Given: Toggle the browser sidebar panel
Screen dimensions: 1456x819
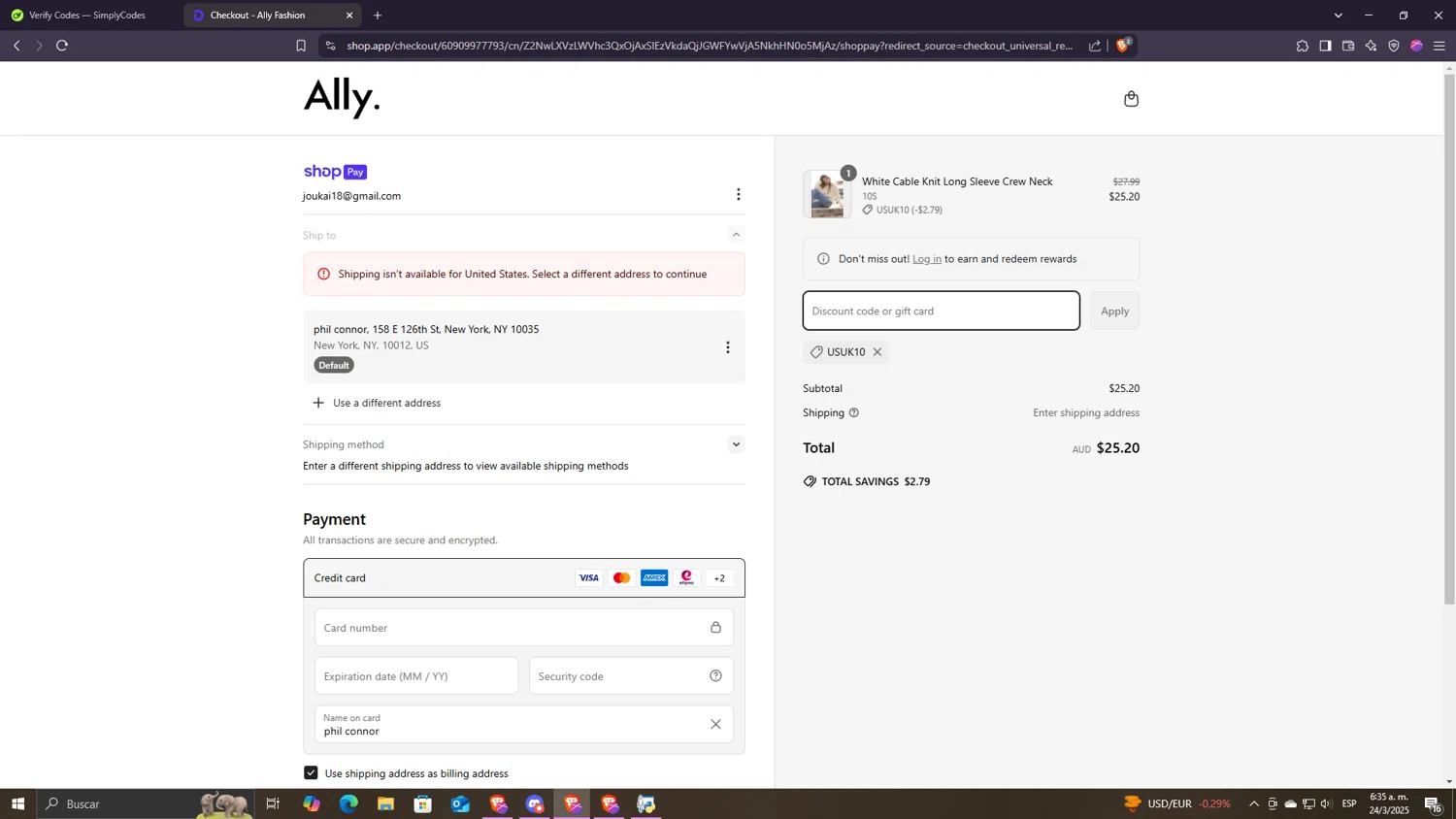Looking at the screenshot, I should point(1325,46).
